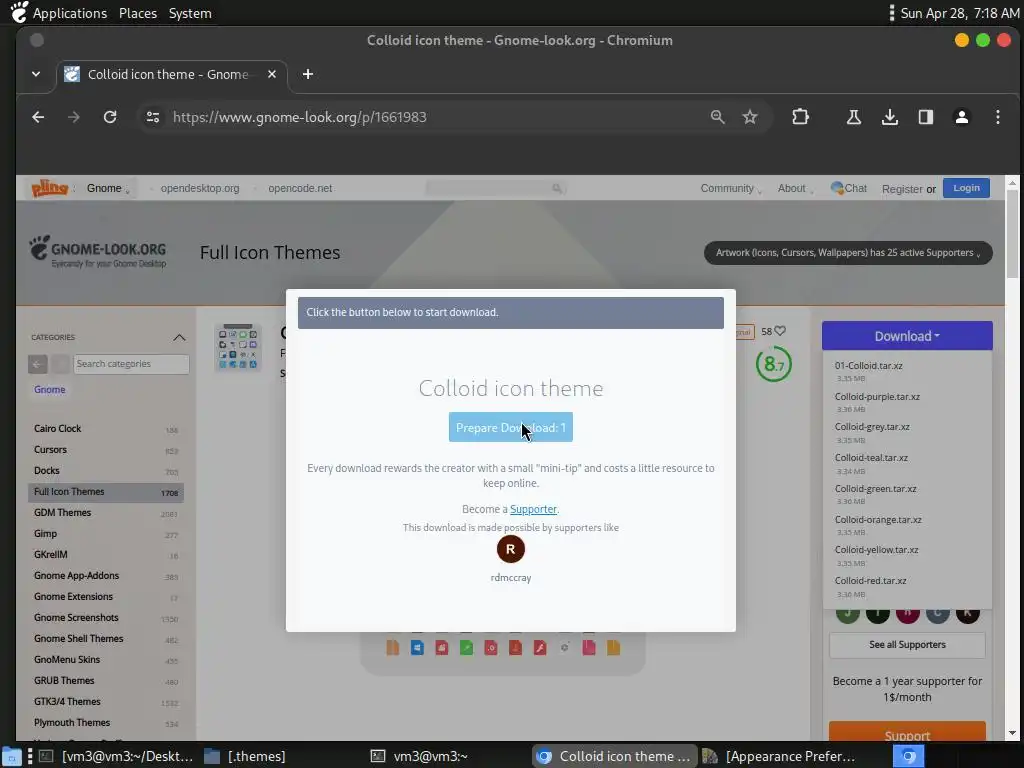
Task: Reload the page with the refresh icon
Action: pyautogui.click(x=110, y=117)
